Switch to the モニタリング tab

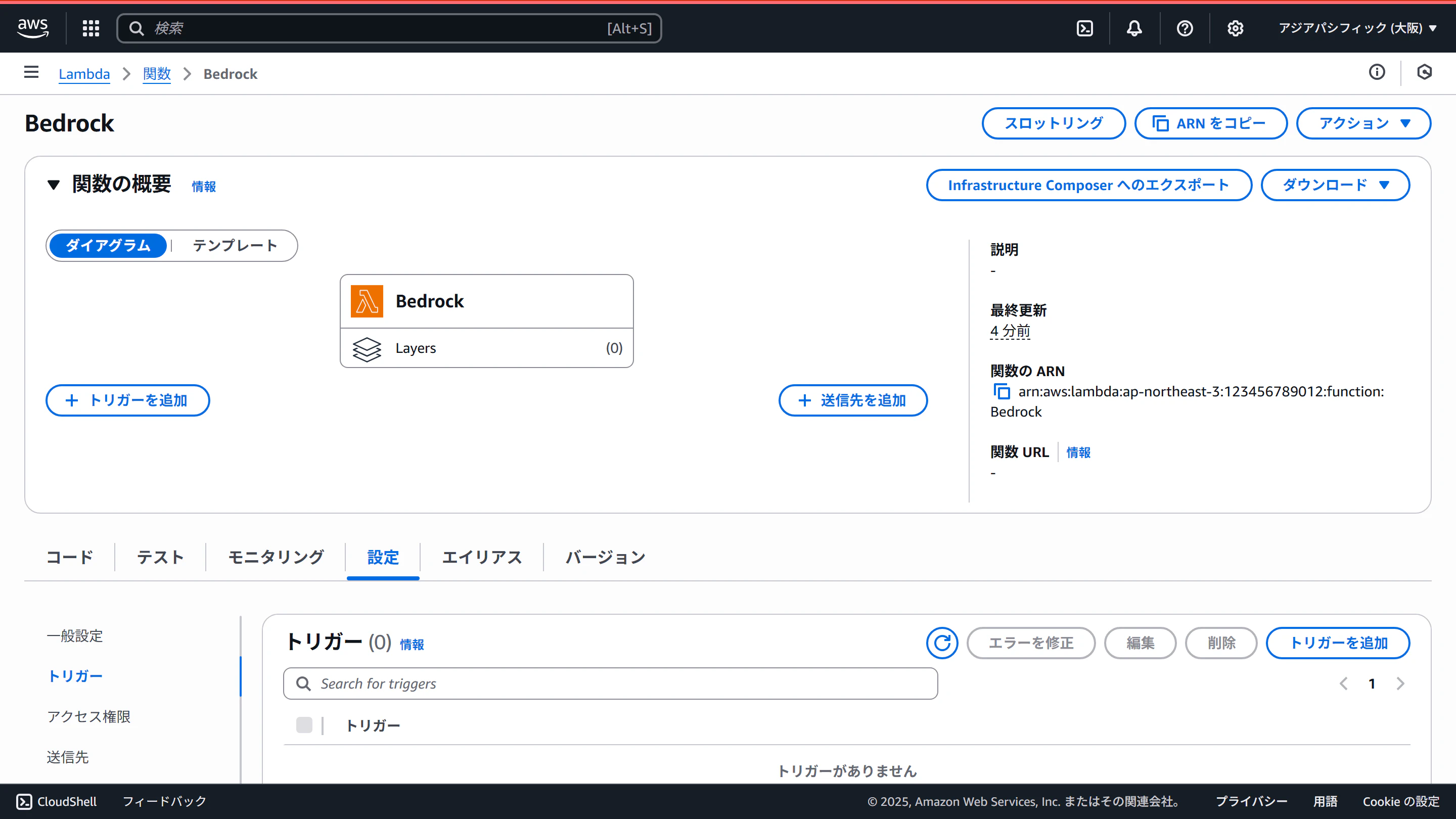click(x=276, y=557)
